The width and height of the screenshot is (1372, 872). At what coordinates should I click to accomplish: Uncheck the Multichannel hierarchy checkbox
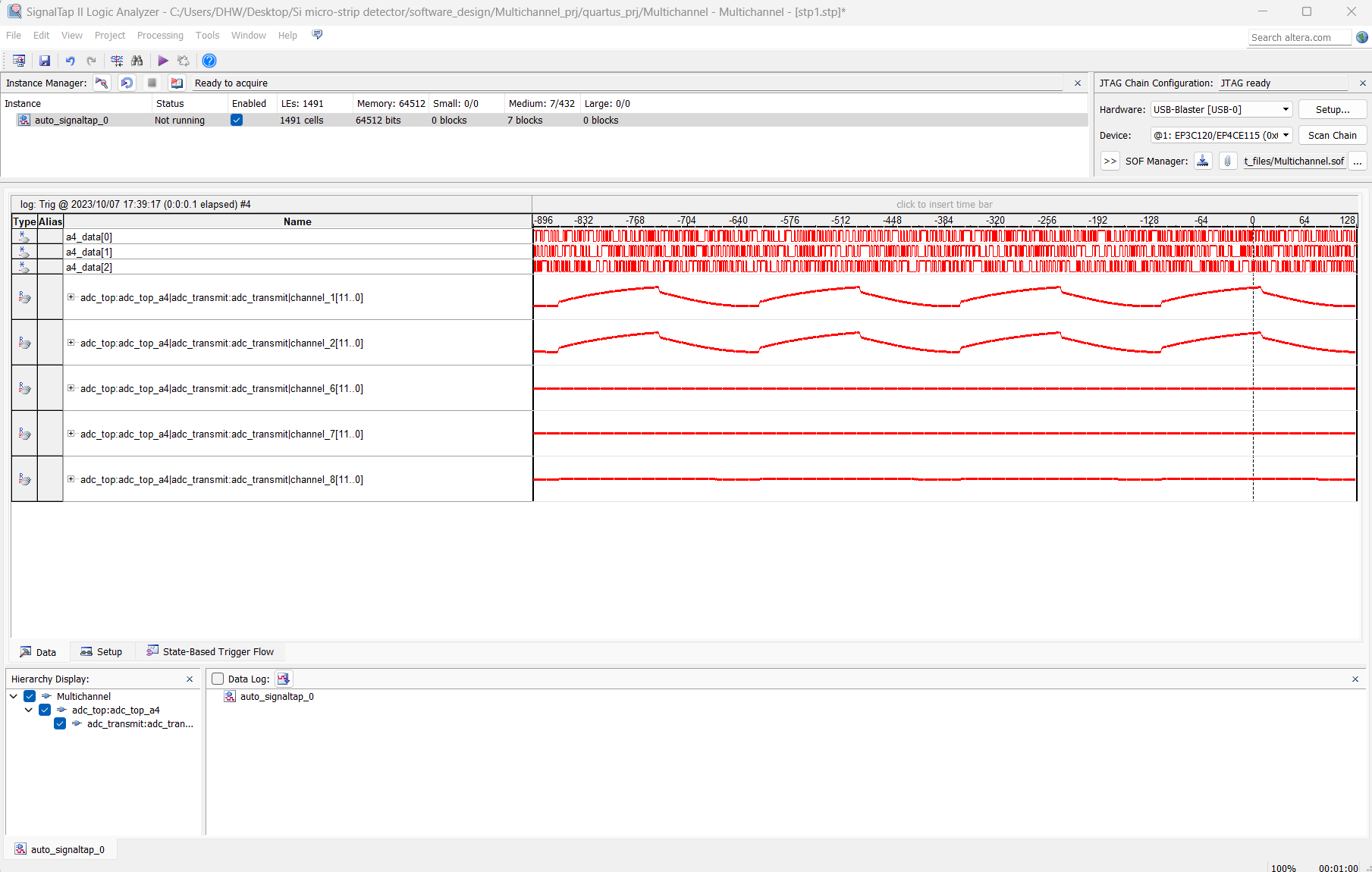coord(30,696)
